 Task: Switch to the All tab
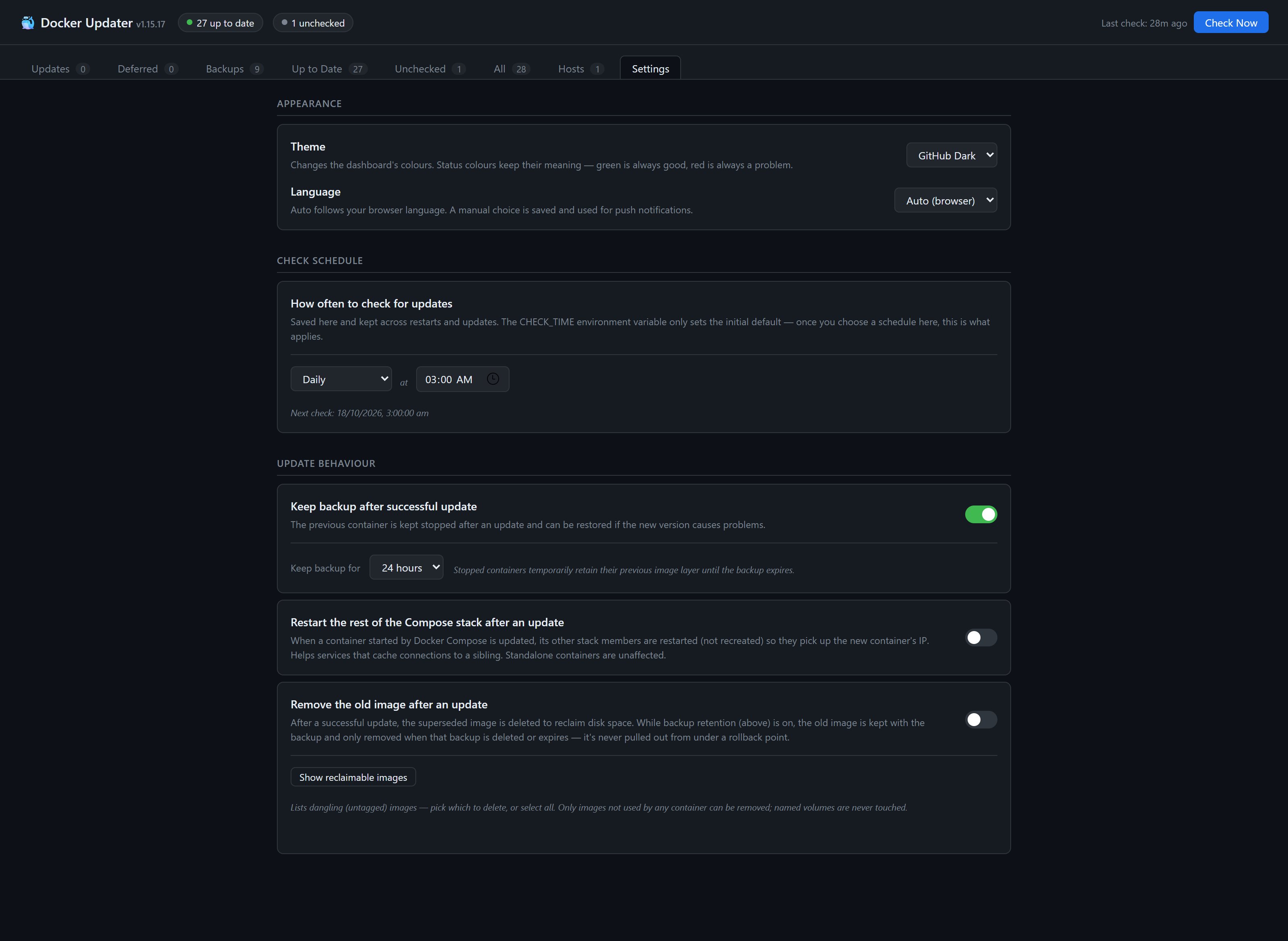coord(512,68)
